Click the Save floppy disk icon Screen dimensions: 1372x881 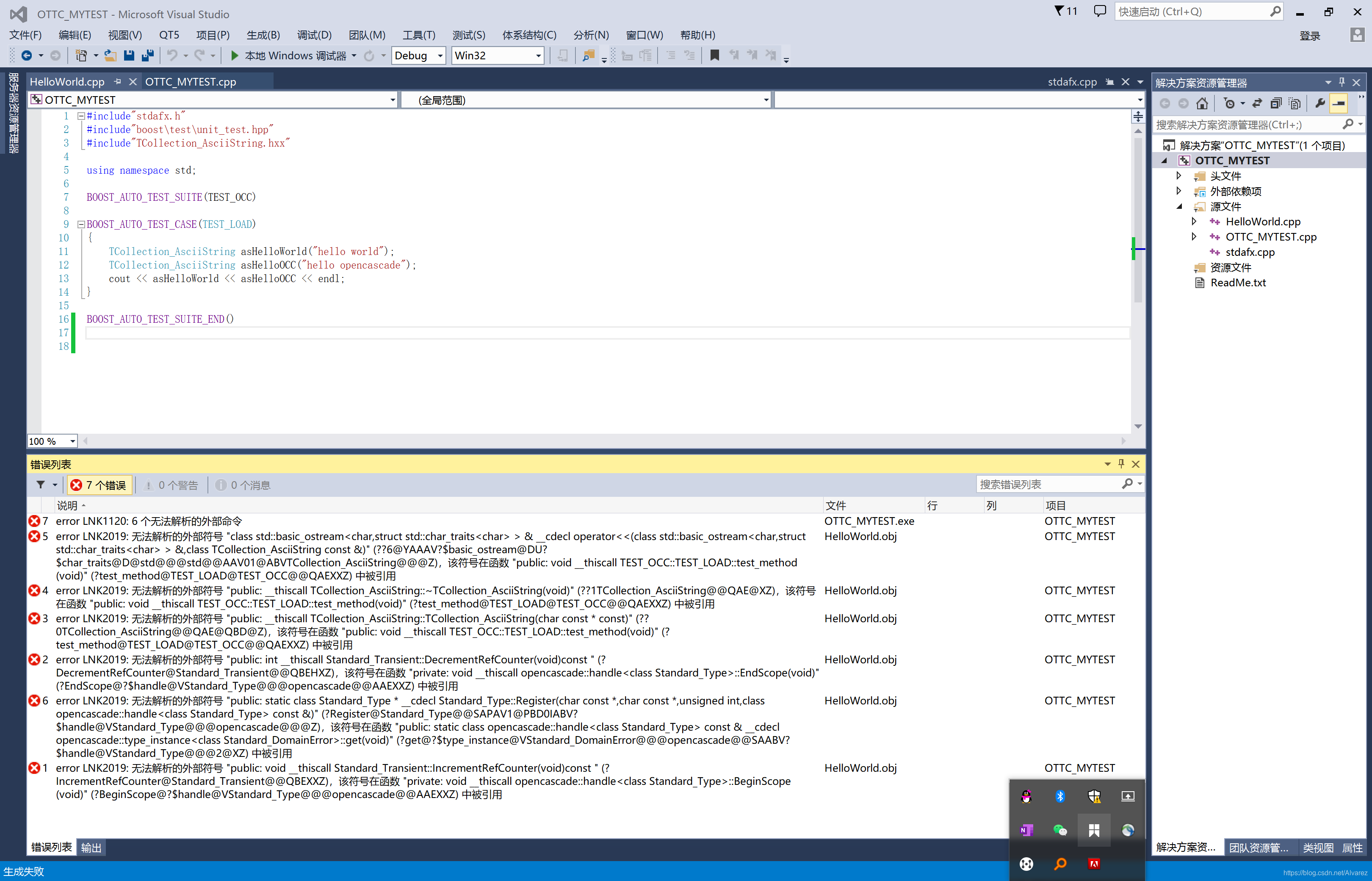[x=129, y=55]
